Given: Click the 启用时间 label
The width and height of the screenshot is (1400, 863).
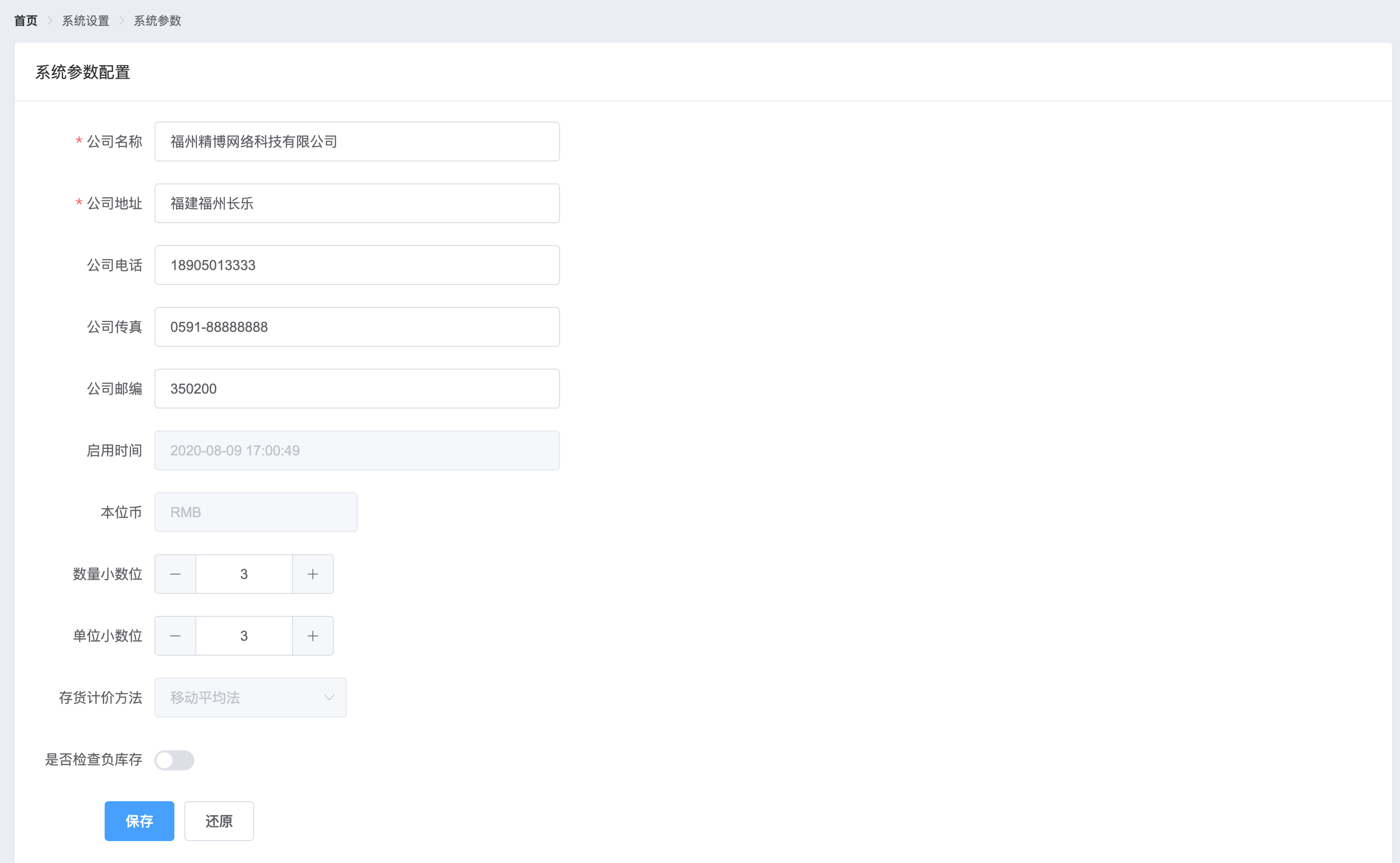Looking at the screenshot, I should 114,450.
